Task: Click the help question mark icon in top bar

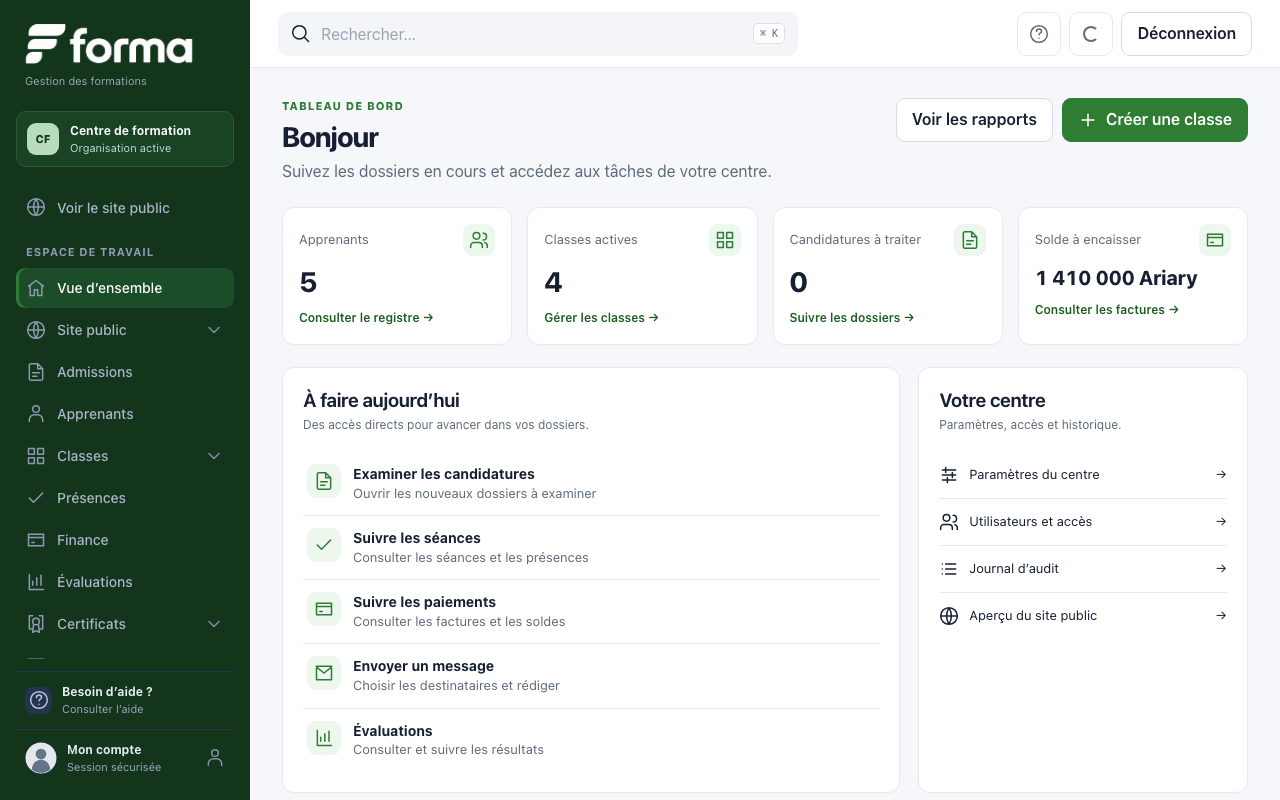Action: click(1039, 34)
